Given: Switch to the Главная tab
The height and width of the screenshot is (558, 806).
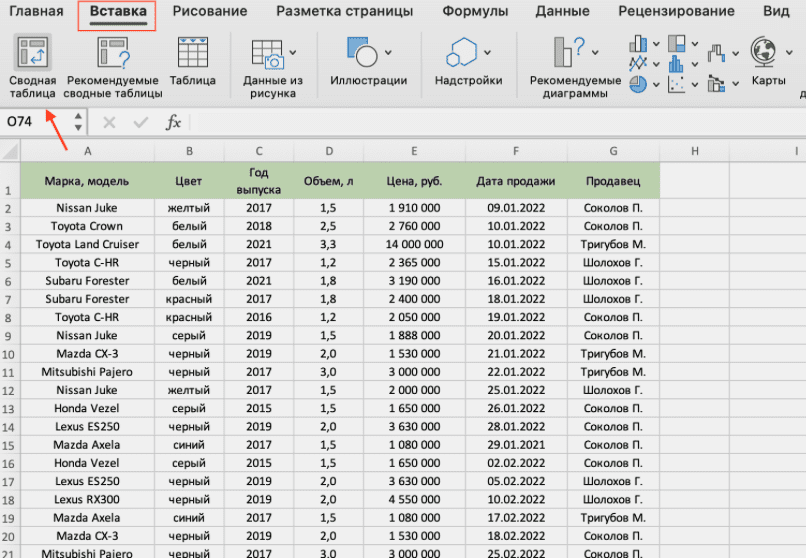Looking at the screenshot, I should [x=36, y=12].
